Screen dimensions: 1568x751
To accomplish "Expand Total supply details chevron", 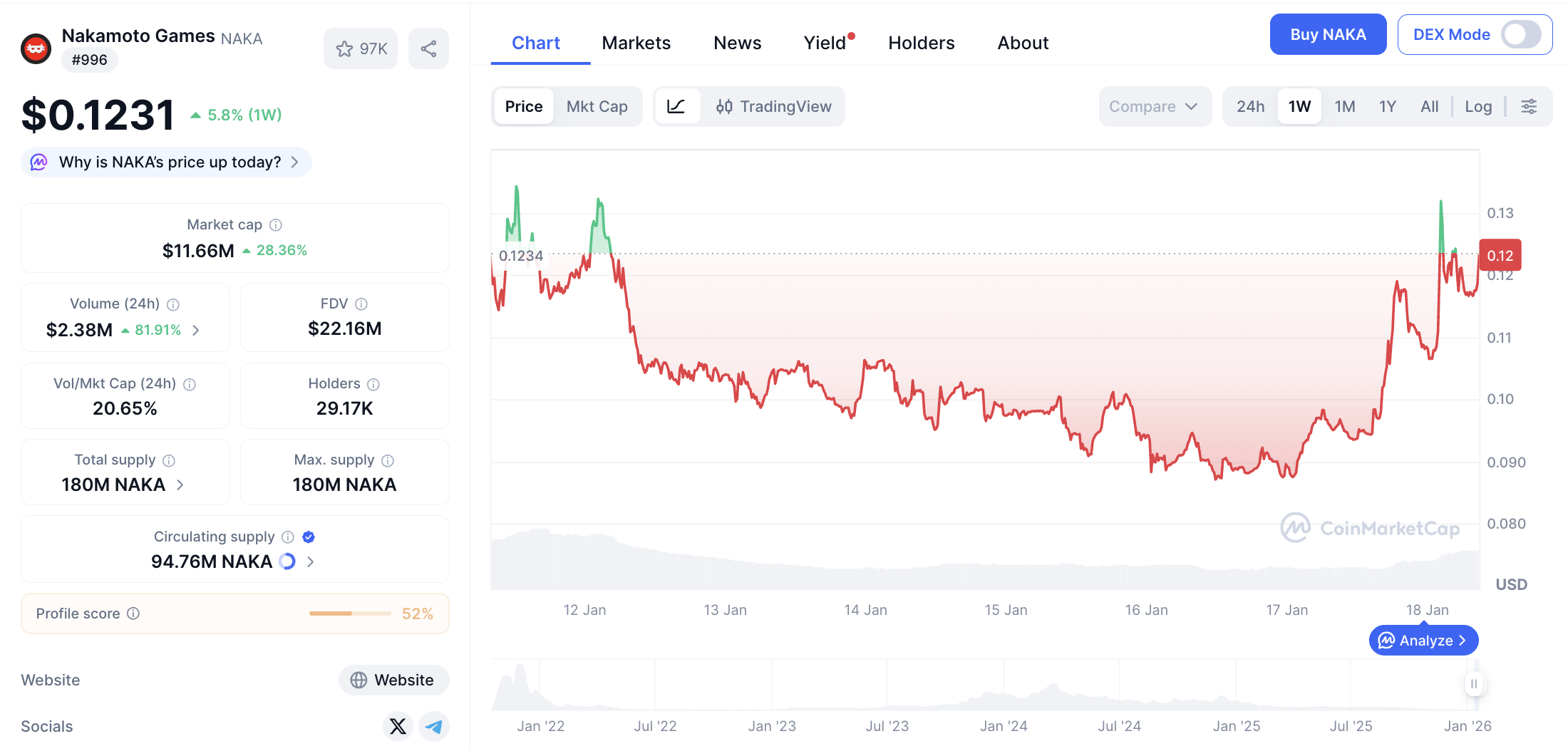I will 180,485.
